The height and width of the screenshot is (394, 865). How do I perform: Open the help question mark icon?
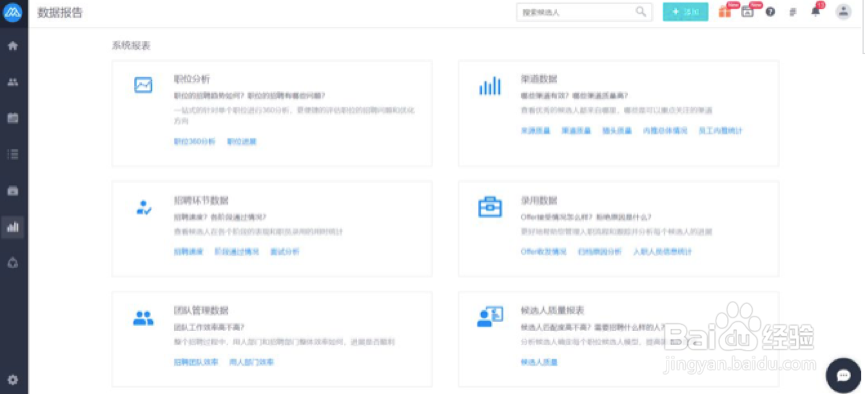[770, 12]
